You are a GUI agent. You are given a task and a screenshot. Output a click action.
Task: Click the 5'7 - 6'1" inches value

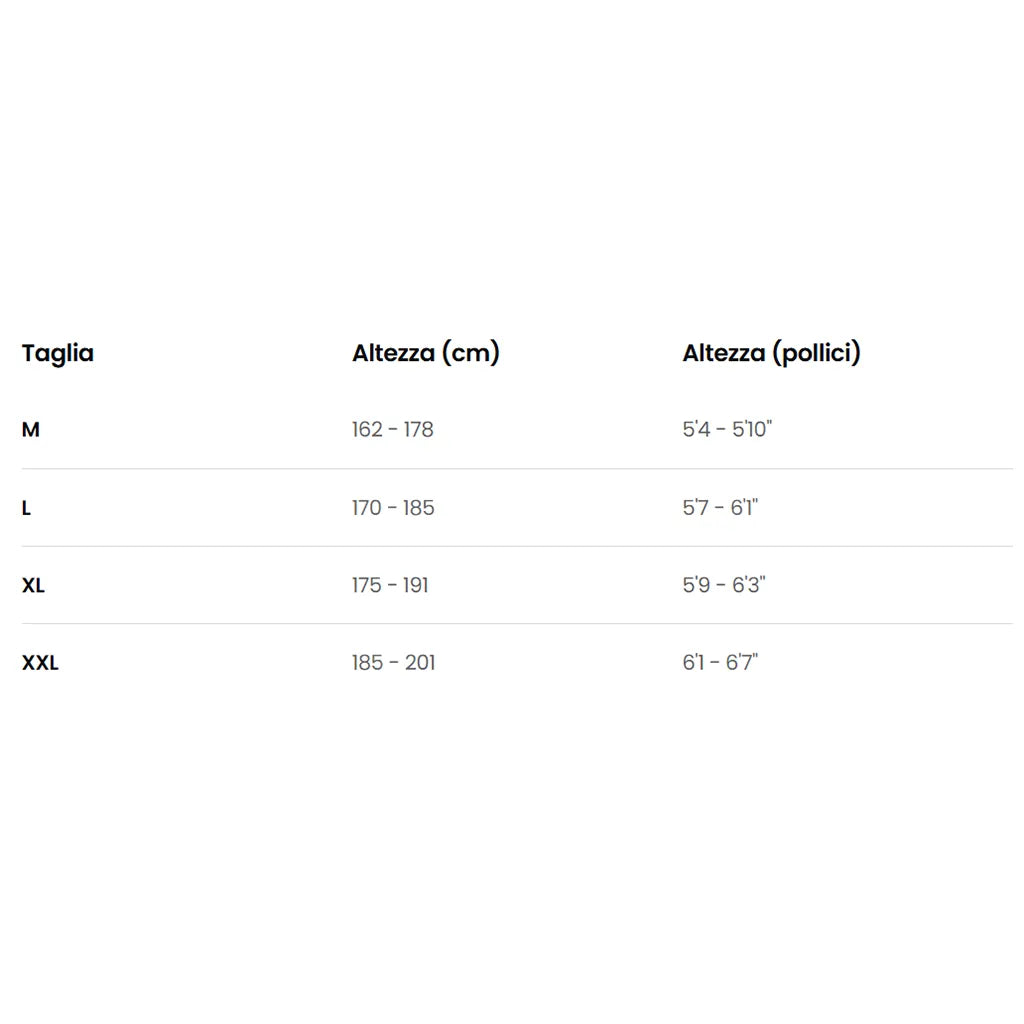coord(720,508)
